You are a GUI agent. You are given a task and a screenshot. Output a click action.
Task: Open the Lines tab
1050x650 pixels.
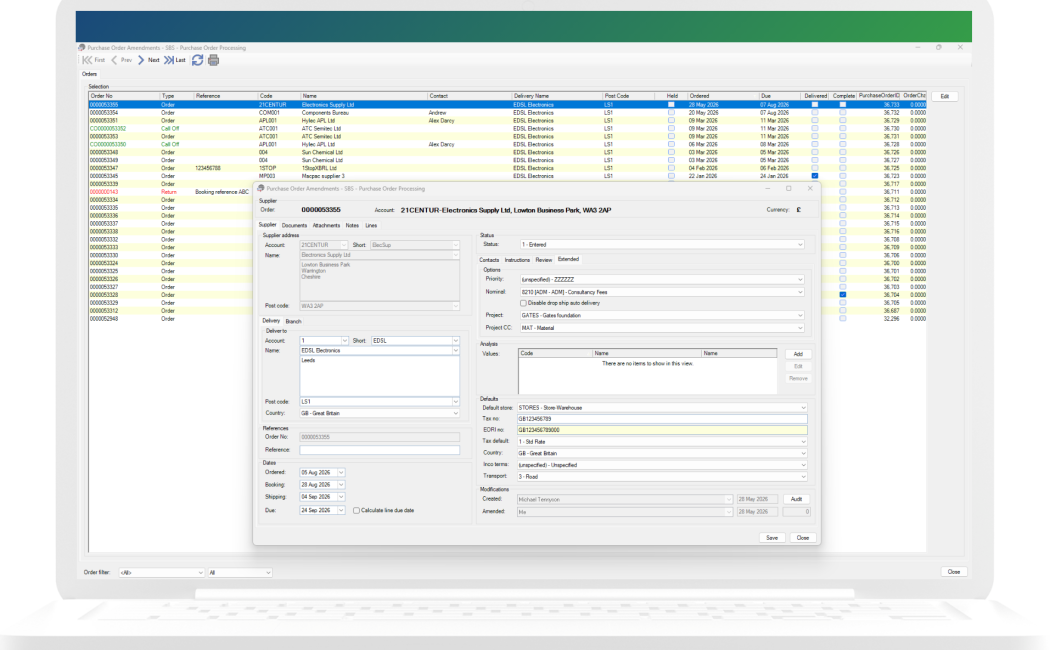371,226
